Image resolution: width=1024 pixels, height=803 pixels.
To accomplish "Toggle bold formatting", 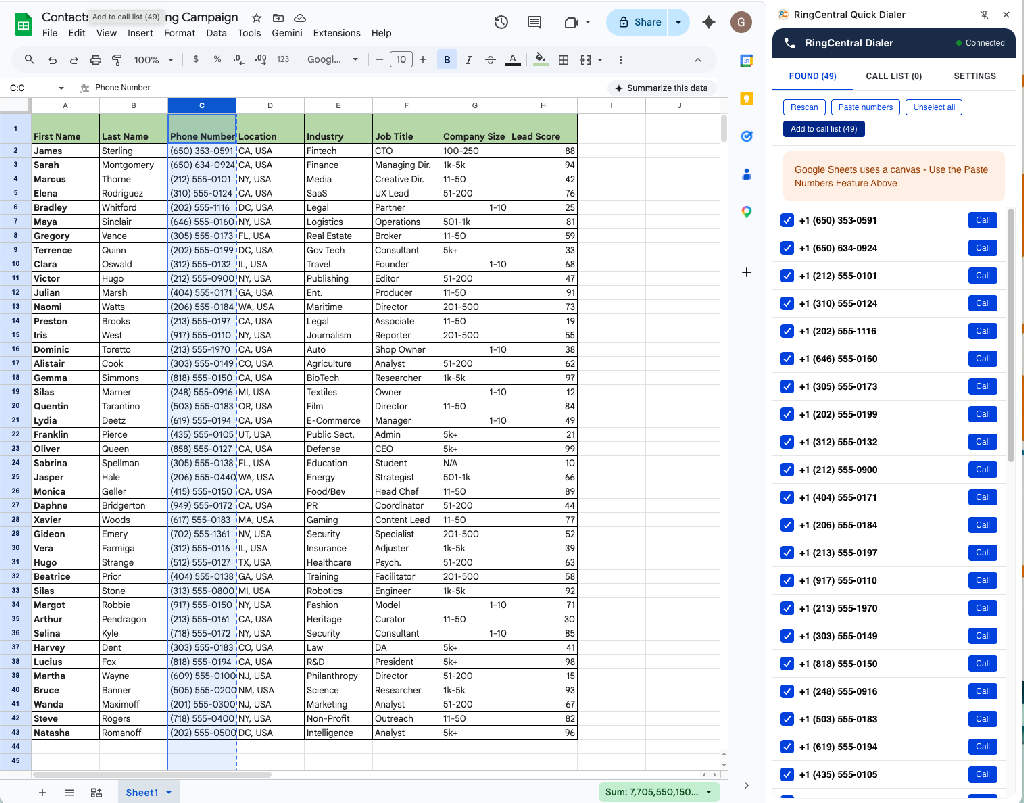I will pos(447,59).
